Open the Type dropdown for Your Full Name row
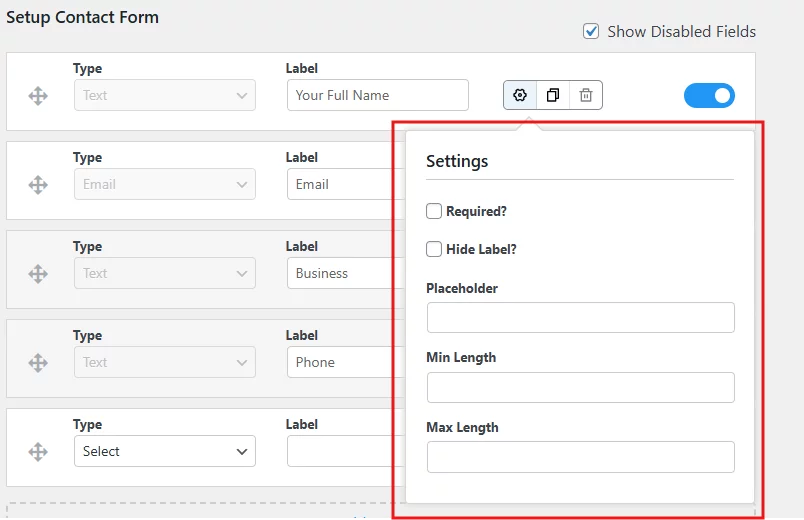 (165, 95)
